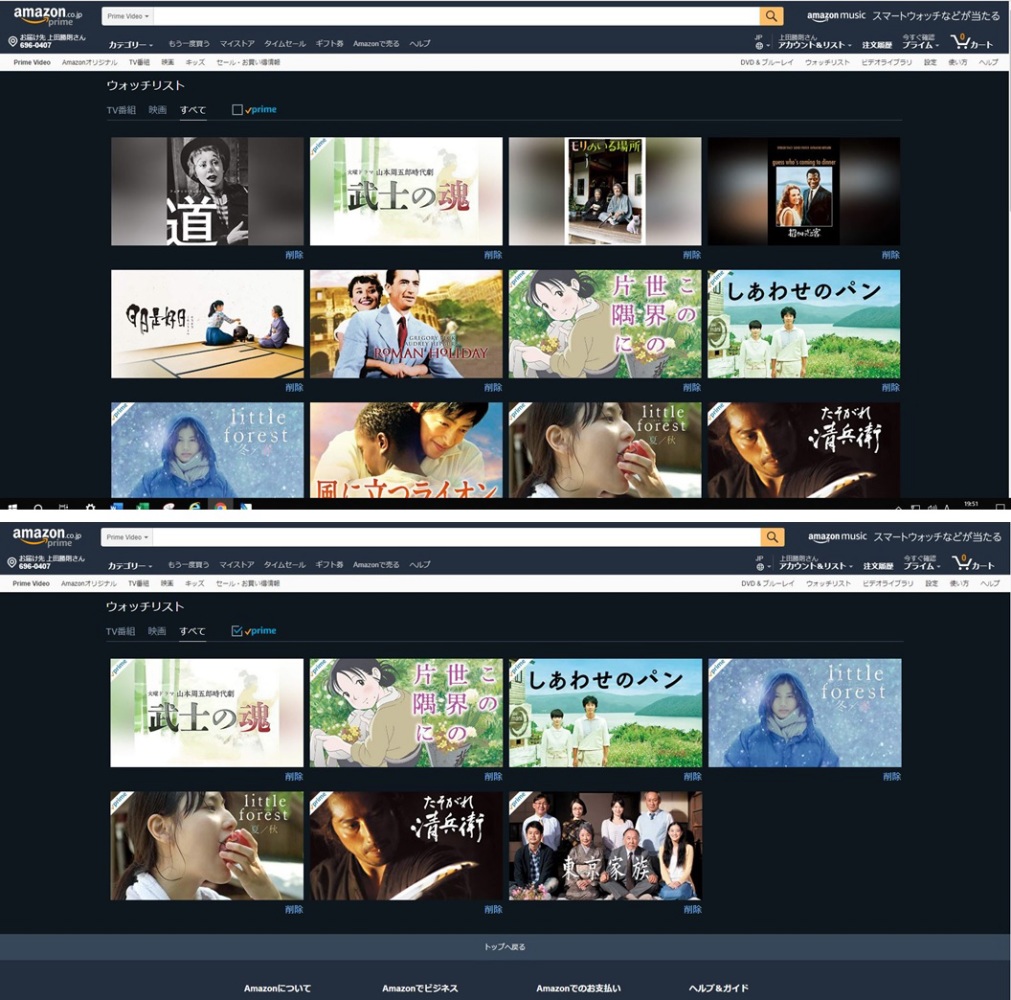Open the カテゴリー dropdown in lower window
1011x1000 pixels.
coord(130,565)
